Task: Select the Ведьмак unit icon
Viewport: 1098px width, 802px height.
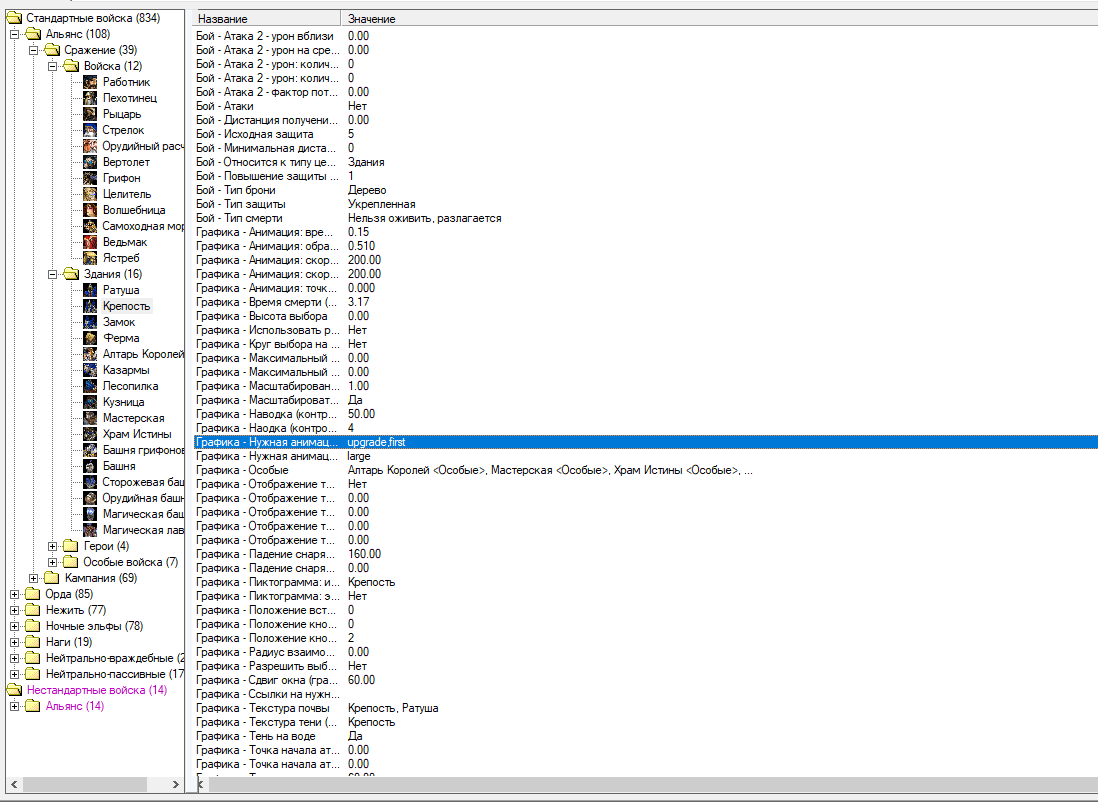Action: tap(90, 242)
